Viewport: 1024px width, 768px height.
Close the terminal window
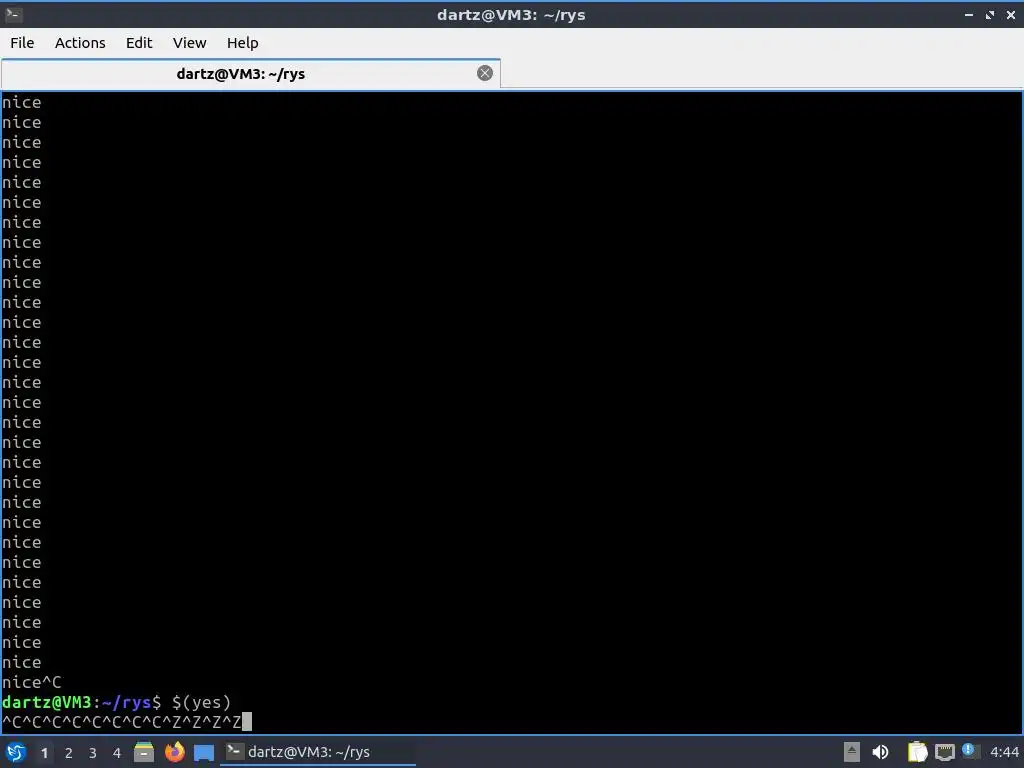tap(1010, 14)
